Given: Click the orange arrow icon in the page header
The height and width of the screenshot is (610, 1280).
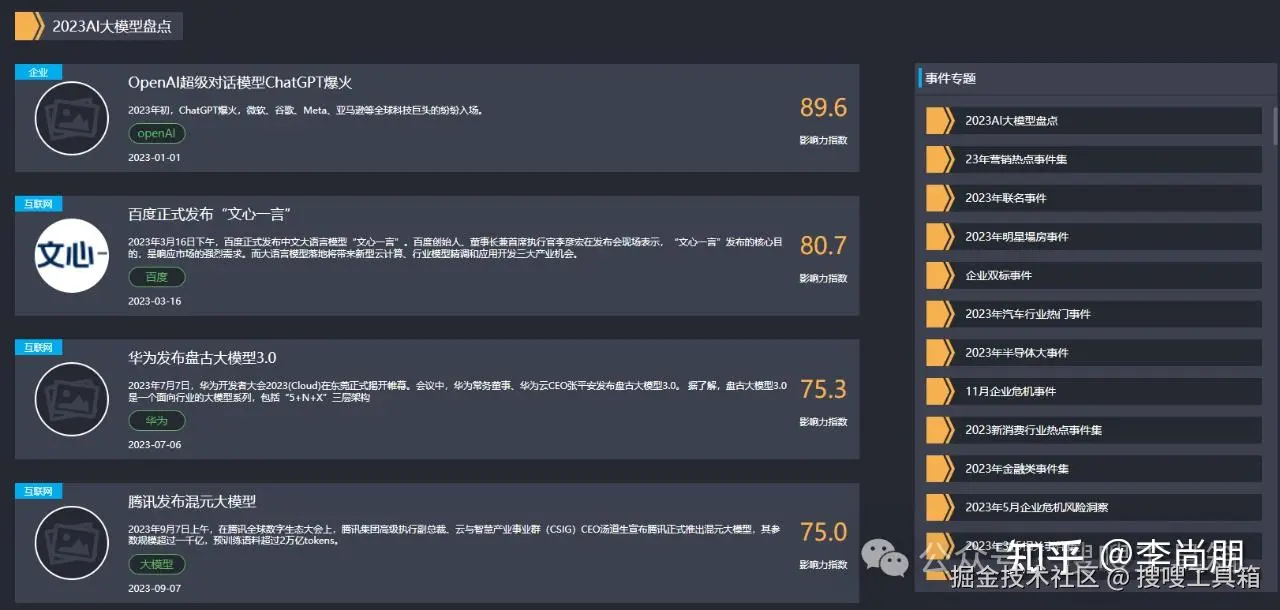Looking at the screenshot, I should point(30,26).
